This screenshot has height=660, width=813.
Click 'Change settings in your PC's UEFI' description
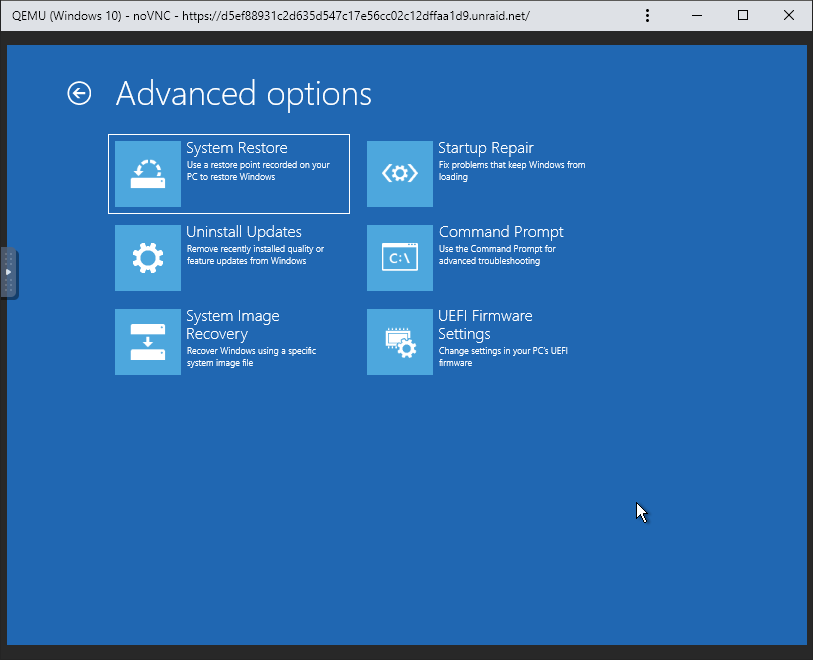coord(503,357)
